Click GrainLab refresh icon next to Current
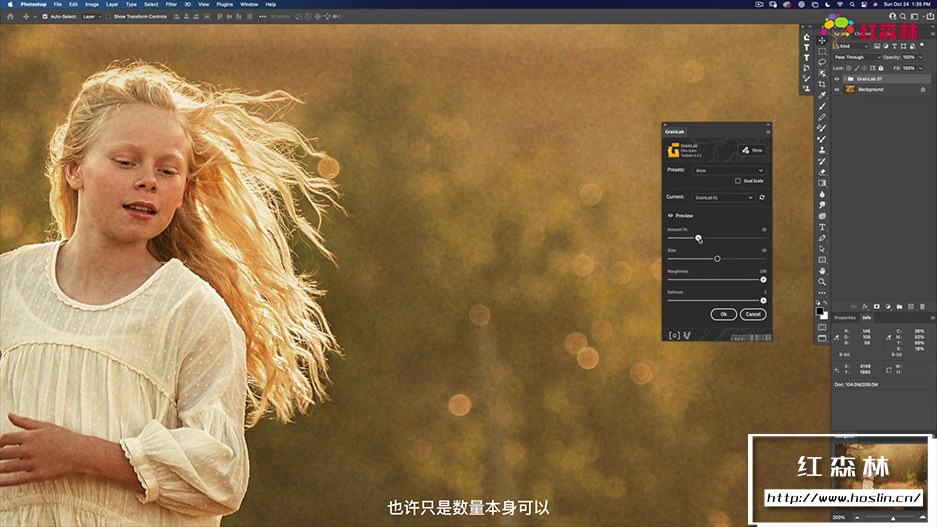The height and width of the screenshot is (527, 937). (762, 197)
